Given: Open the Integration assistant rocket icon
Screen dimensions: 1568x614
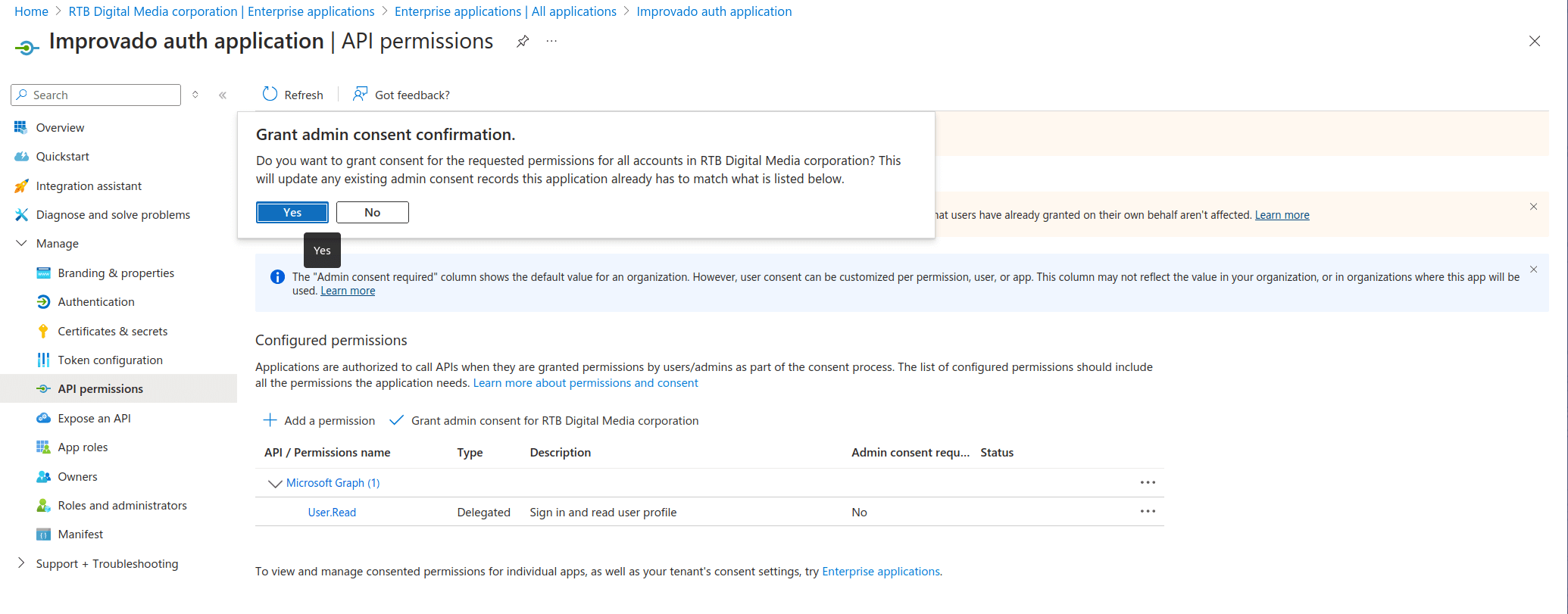Looking at the screenshot, I should pyautogui.click(x=21, y=185).
